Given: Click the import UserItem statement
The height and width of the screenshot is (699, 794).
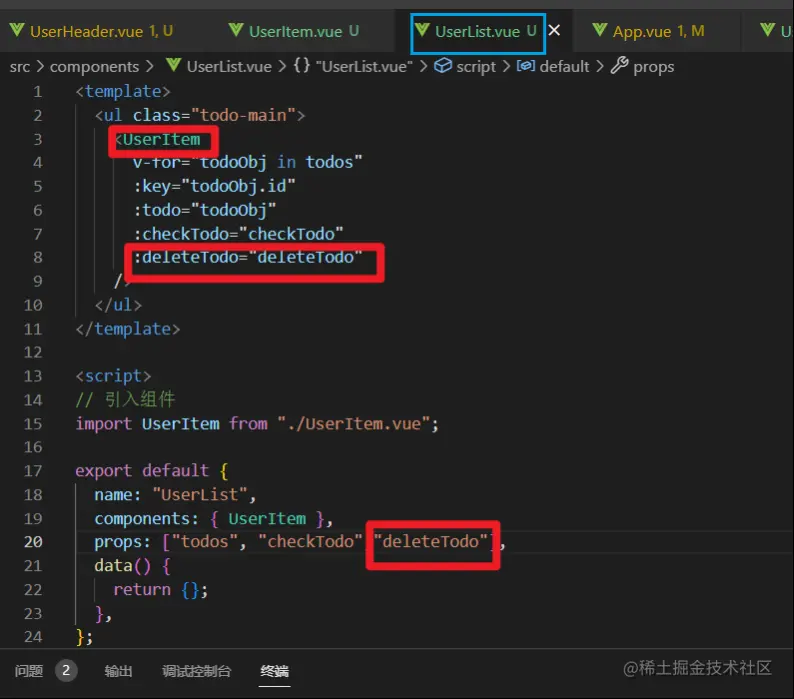Looking at the screenshot, I should click(x=257, y=423).
